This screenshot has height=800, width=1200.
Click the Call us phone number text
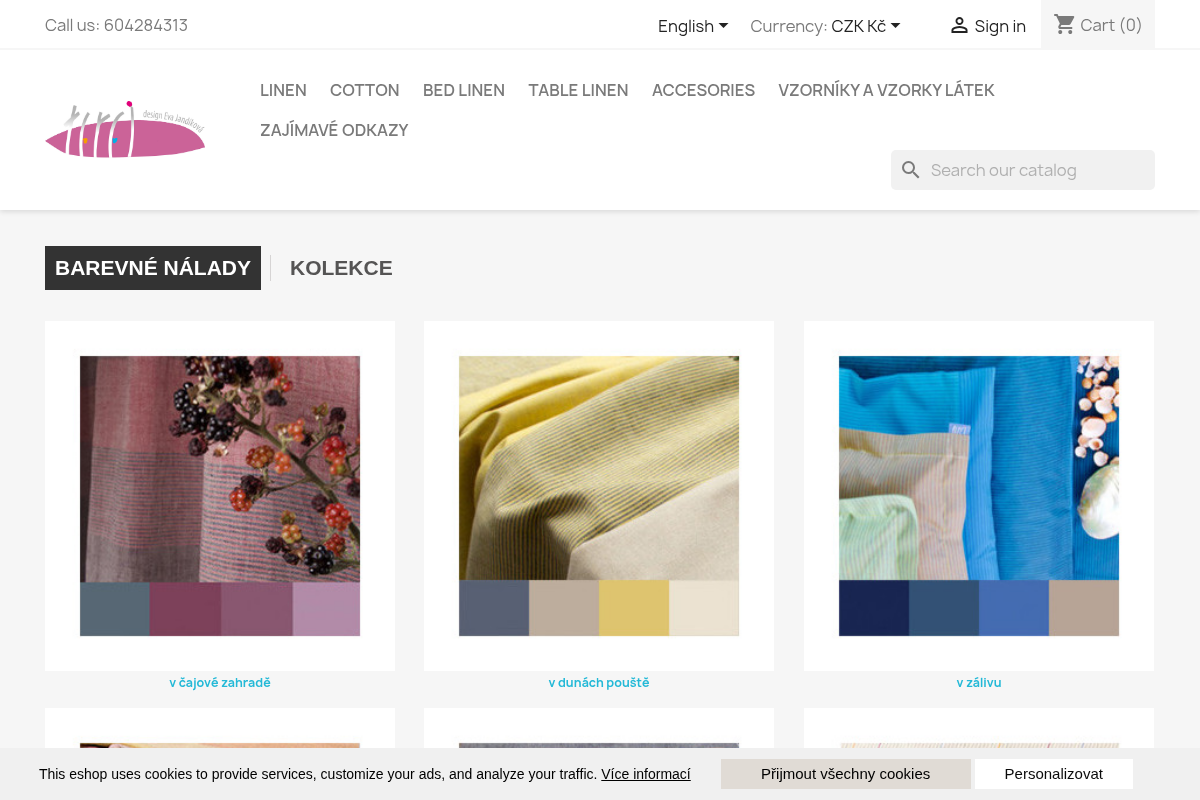116,25
